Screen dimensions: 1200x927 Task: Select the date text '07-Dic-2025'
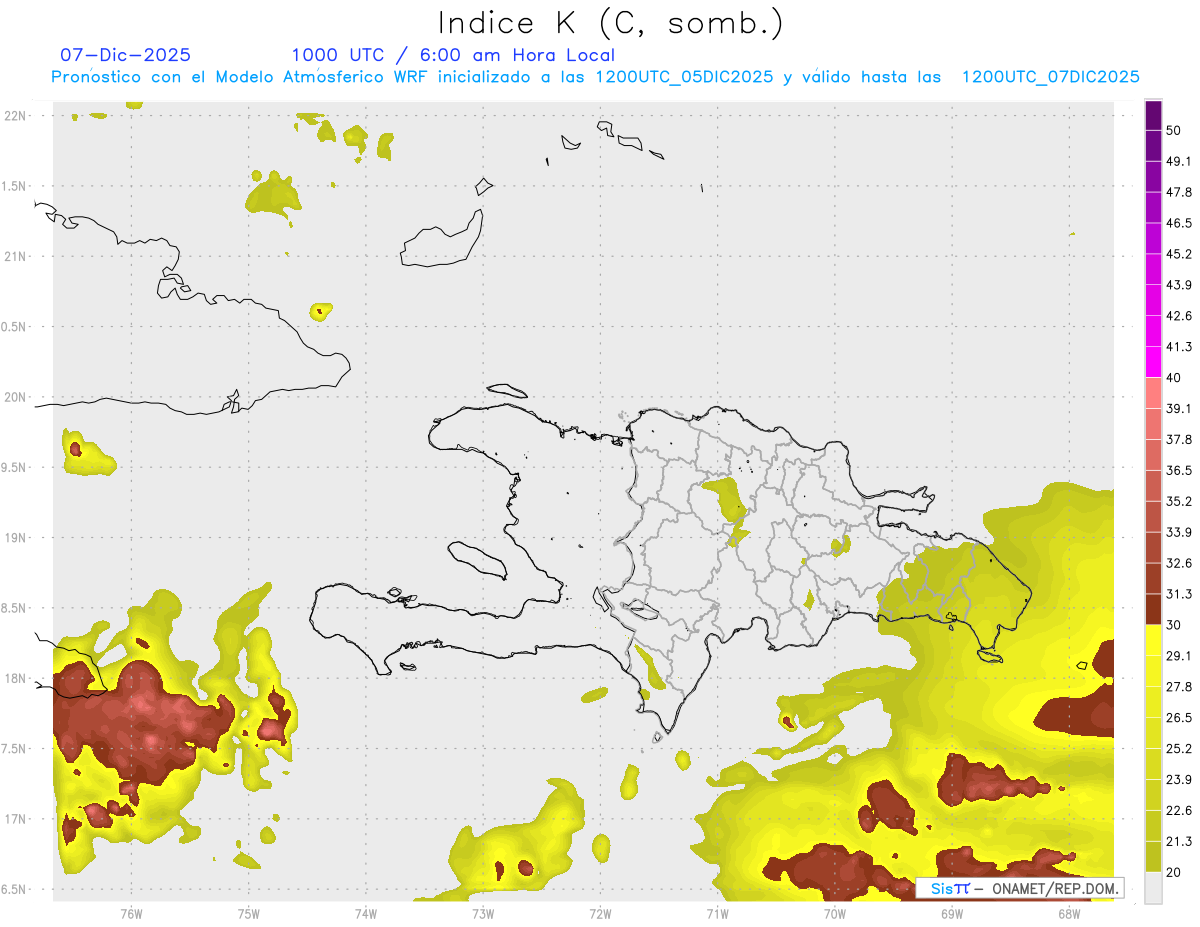point(125,55)
